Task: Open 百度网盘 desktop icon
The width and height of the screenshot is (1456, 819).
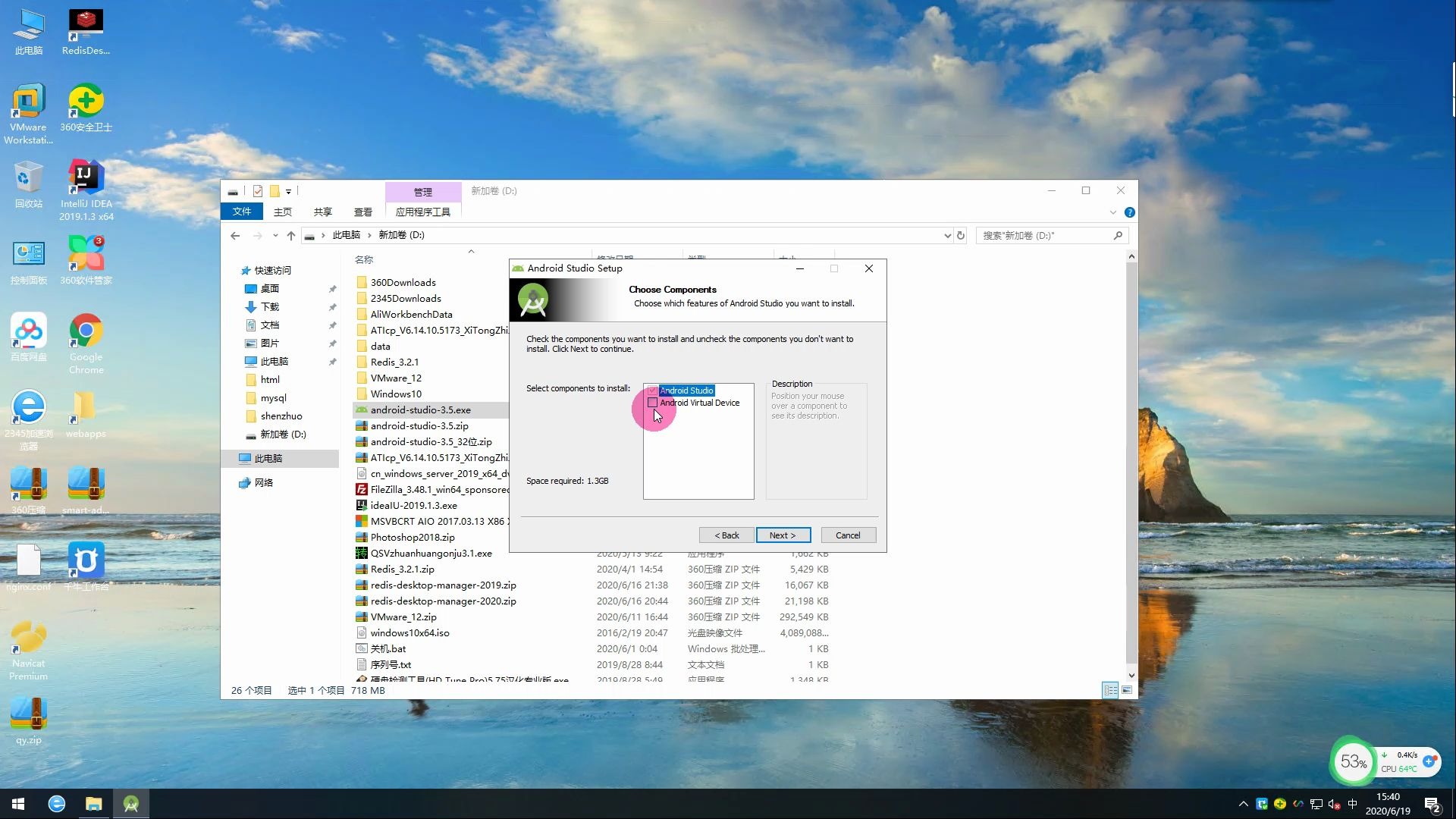Action: pos(29,337)
